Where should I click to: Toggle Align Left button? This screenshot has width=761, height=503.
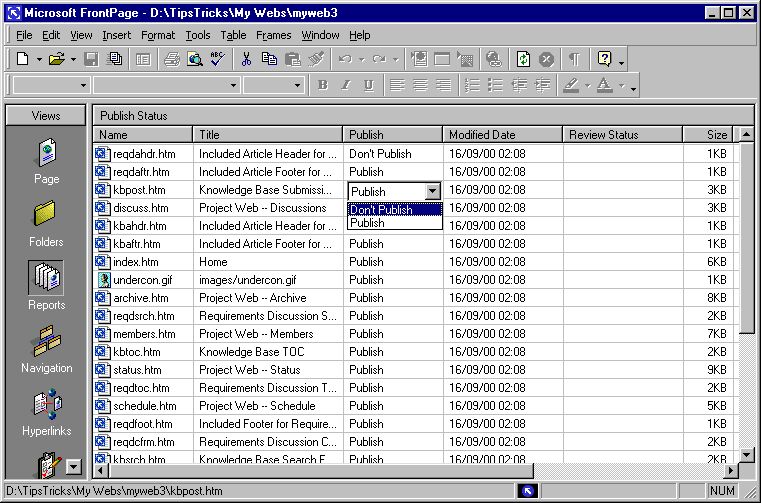tap(397, 85)
